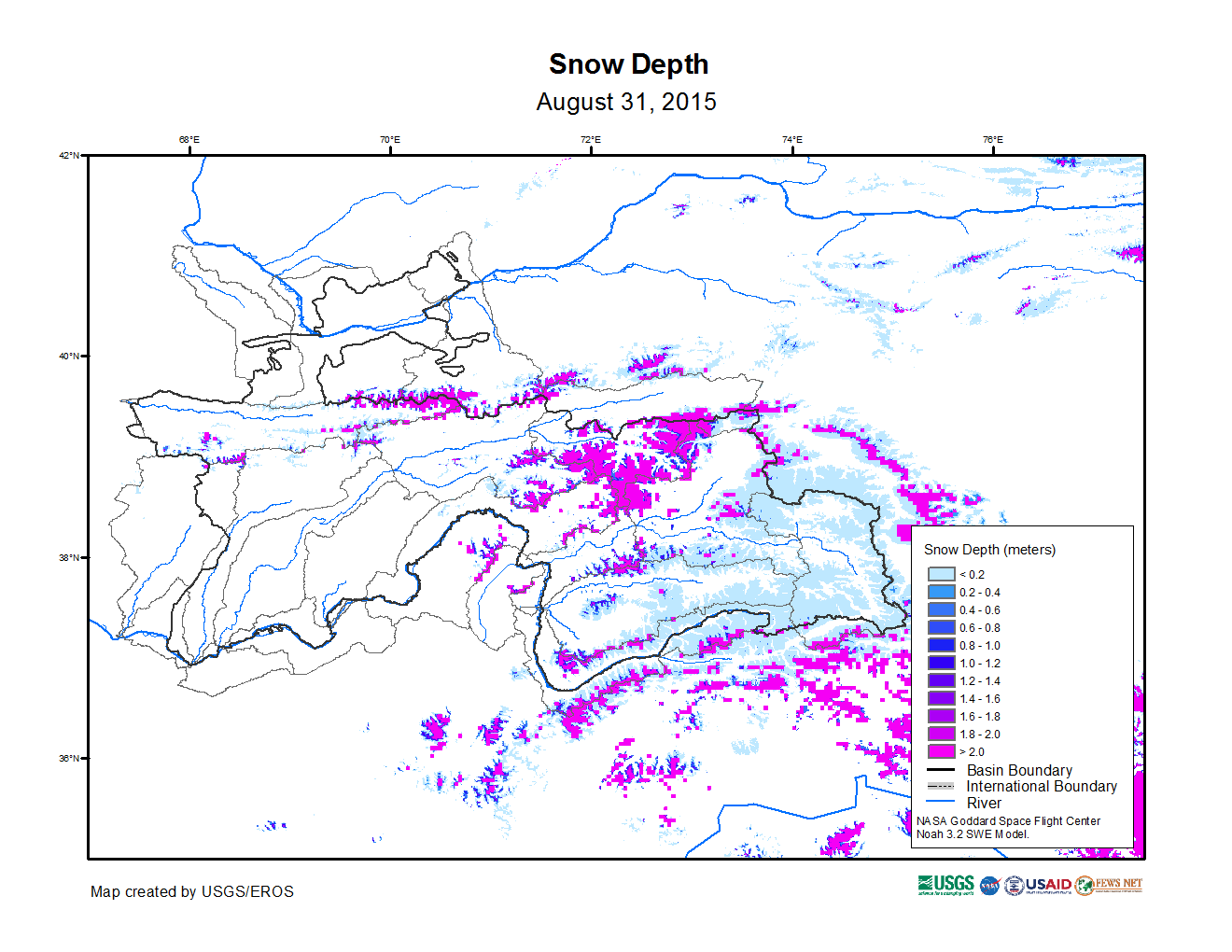Viewport: 1232px width, 952px height.
Task: Click the FEWS NET globe logo
Action: pos(1085,886)
